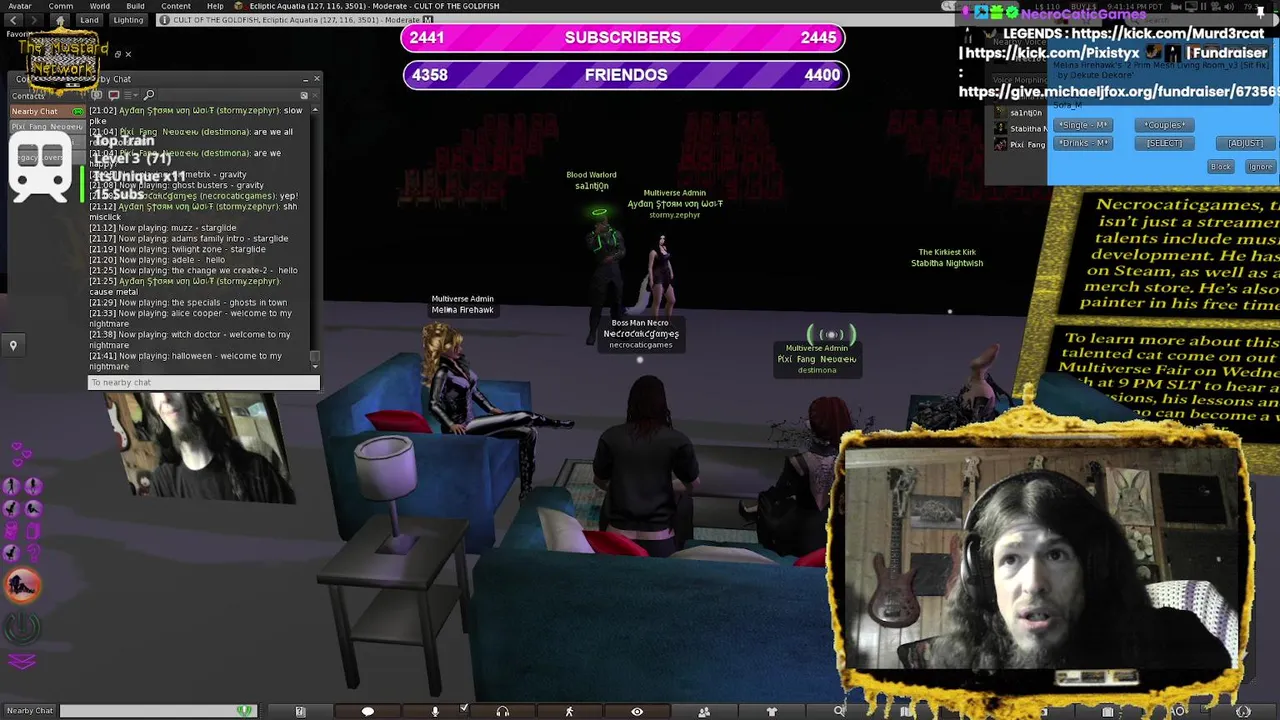Click the chat search magnifier icon
Viewport: 1280px width, 720px height.
pyautogui.click(x=149, y=95)
